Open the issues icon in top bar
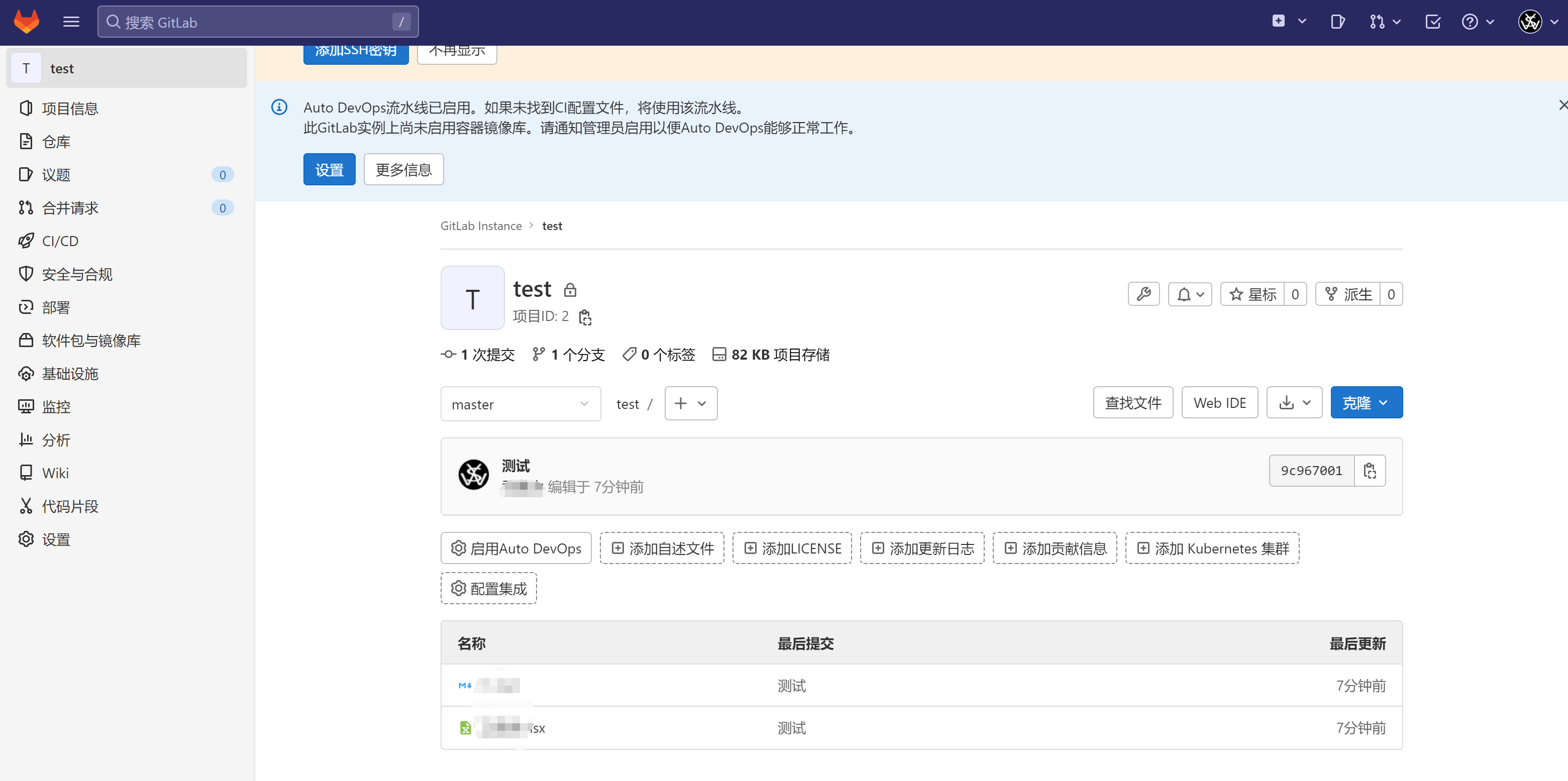Screen dimensions: 1568x781 click(x=1337, y=22)
